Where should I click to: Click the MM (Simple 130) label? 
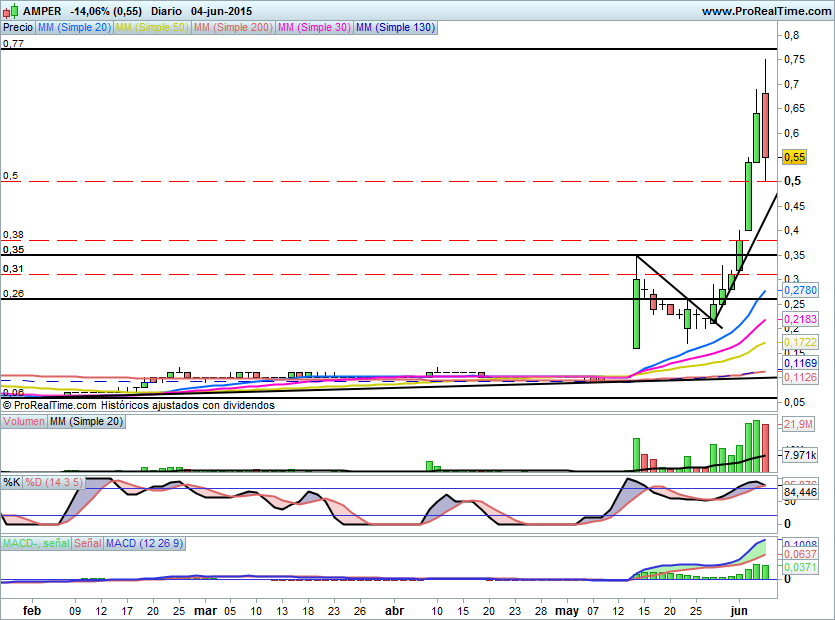click(395, 28)
